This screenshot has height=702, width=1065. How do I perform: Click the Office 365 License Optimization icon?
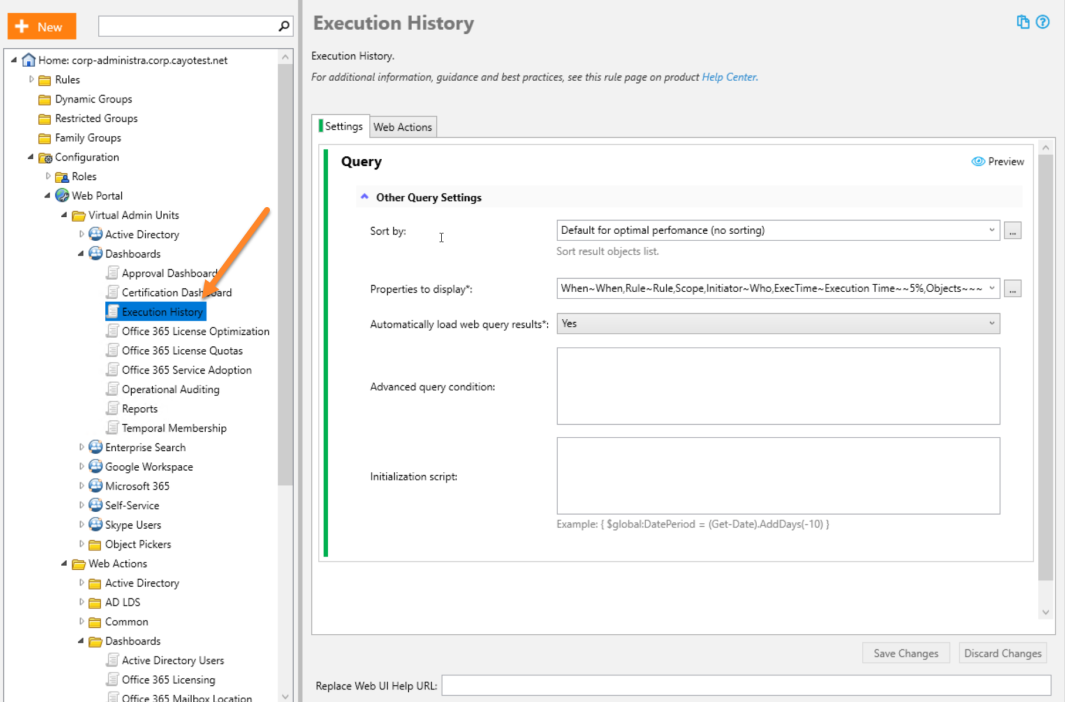(112, 331)
